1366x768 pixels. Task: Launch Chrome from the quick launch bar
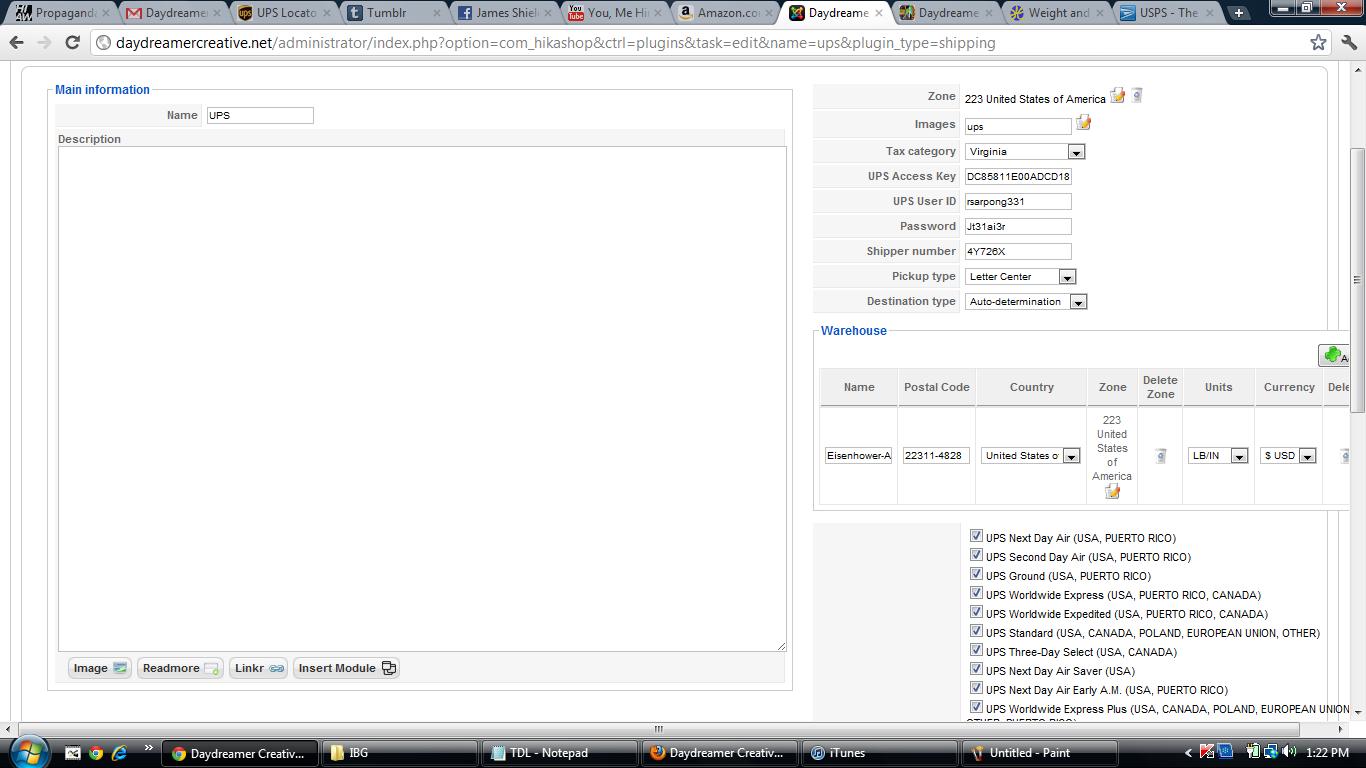[96, 753]
